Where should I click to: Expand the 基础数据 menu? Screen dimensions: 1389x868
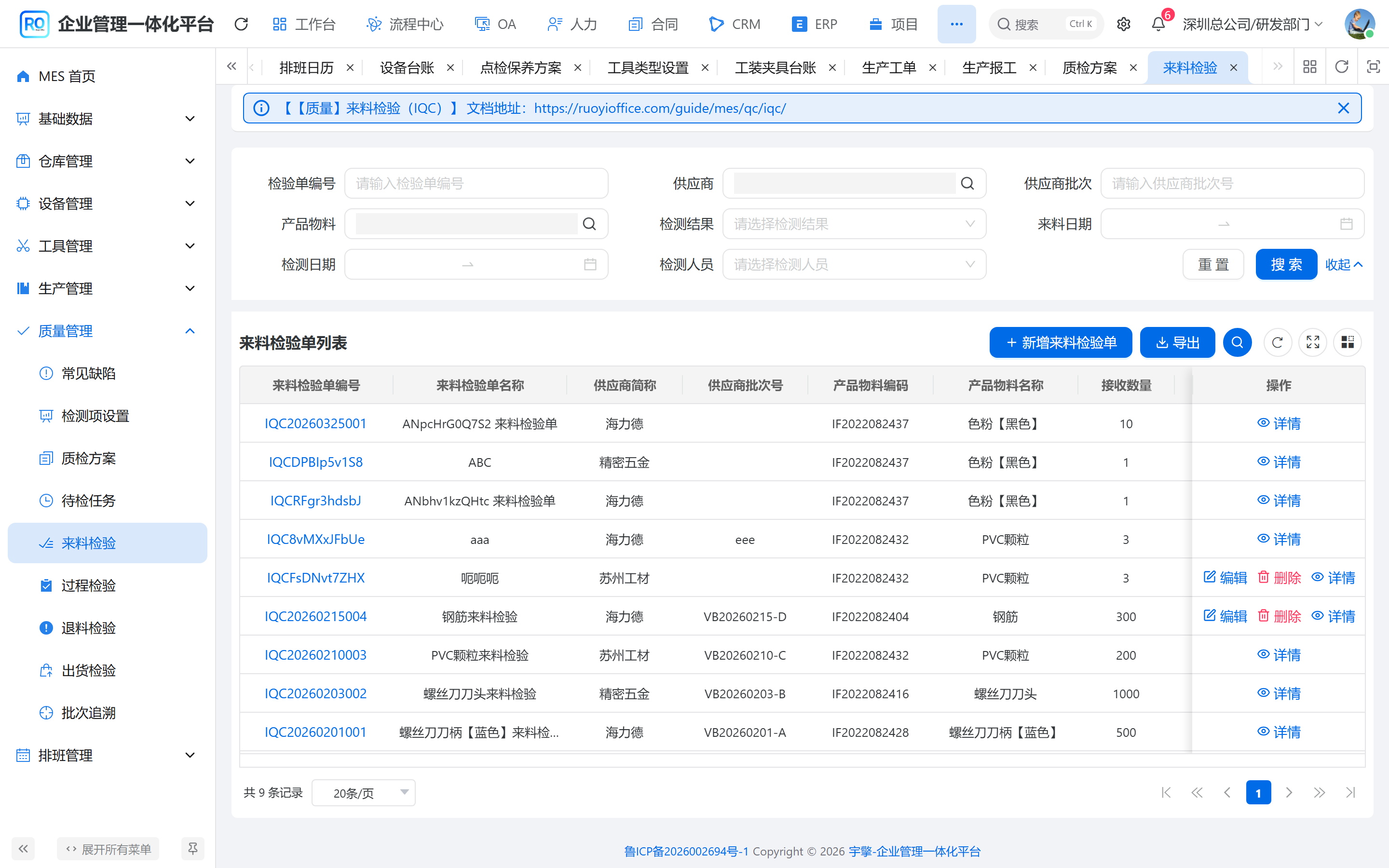click(x=108, y=119)
